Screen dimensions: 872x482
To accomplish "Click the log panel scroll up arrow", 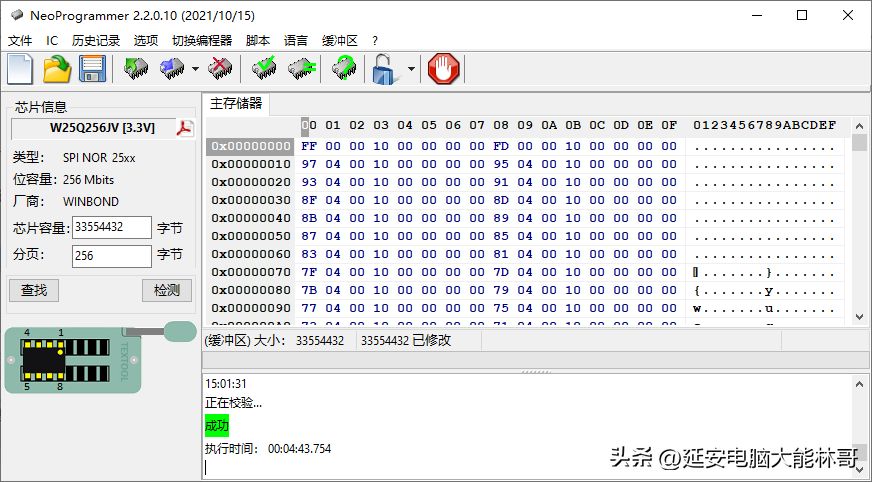I will (x=860, y=384).
